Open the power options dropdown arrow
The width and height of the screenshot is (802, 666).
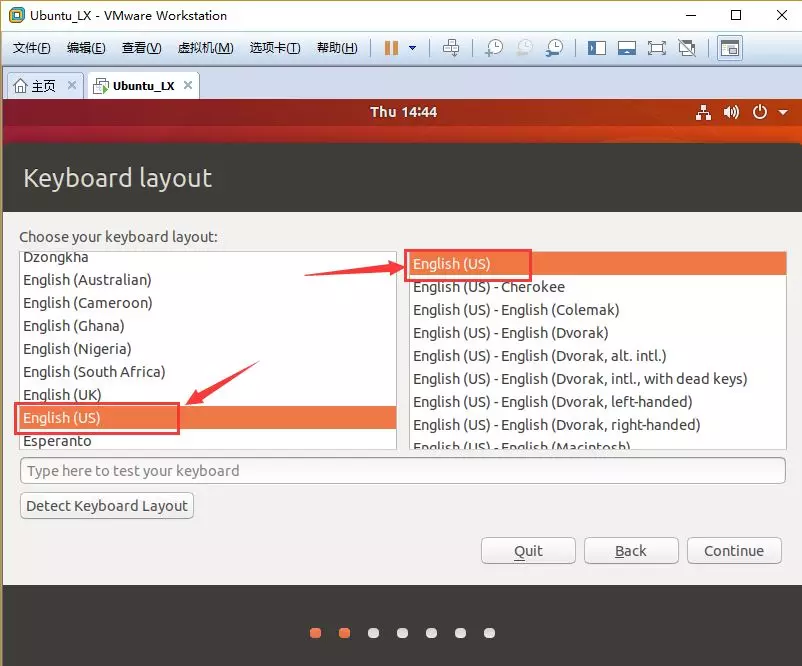[x=412, y=48]
